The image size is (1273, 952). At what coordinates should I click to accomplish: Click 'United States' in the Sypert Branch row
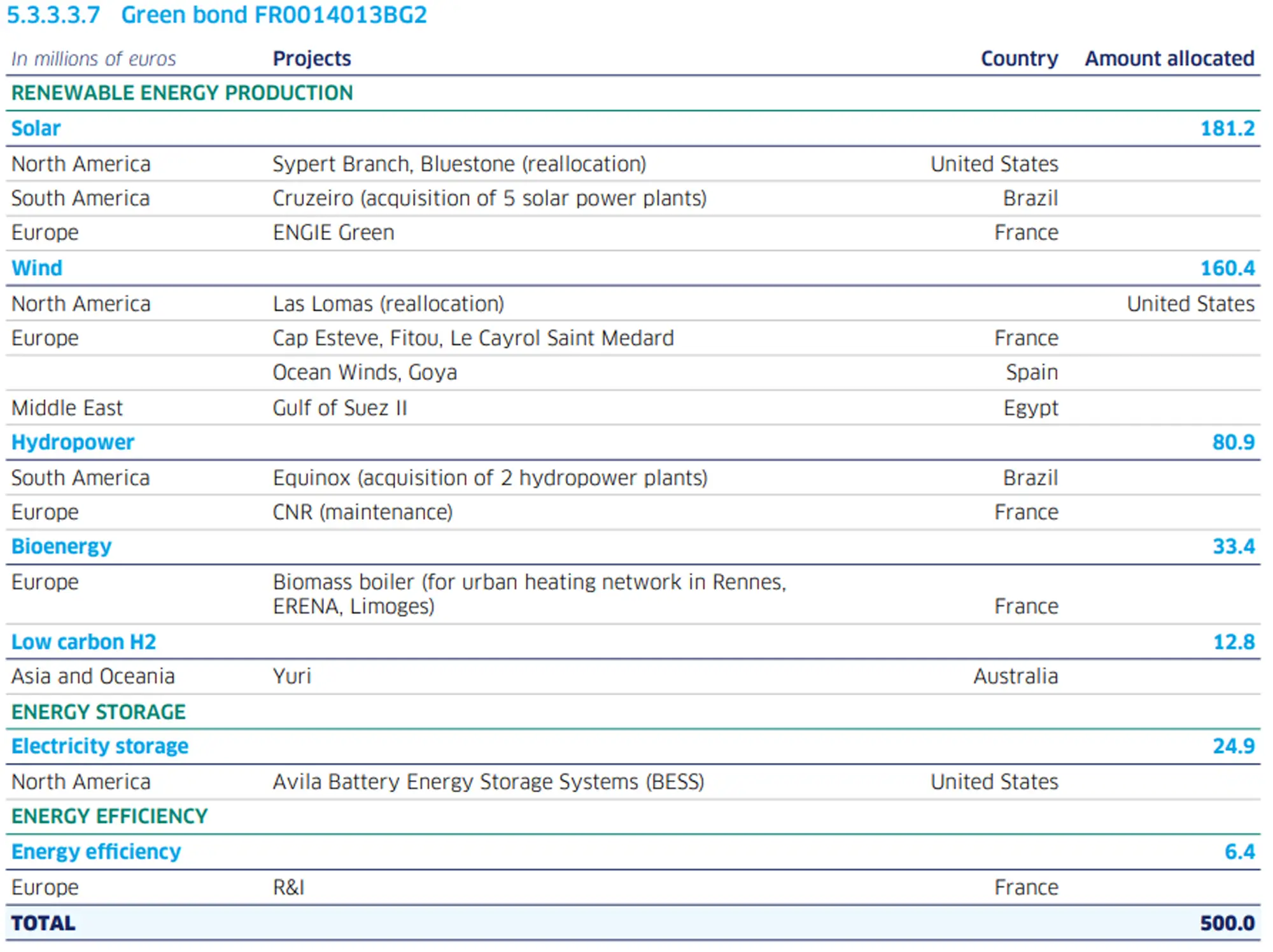(994, 164)
